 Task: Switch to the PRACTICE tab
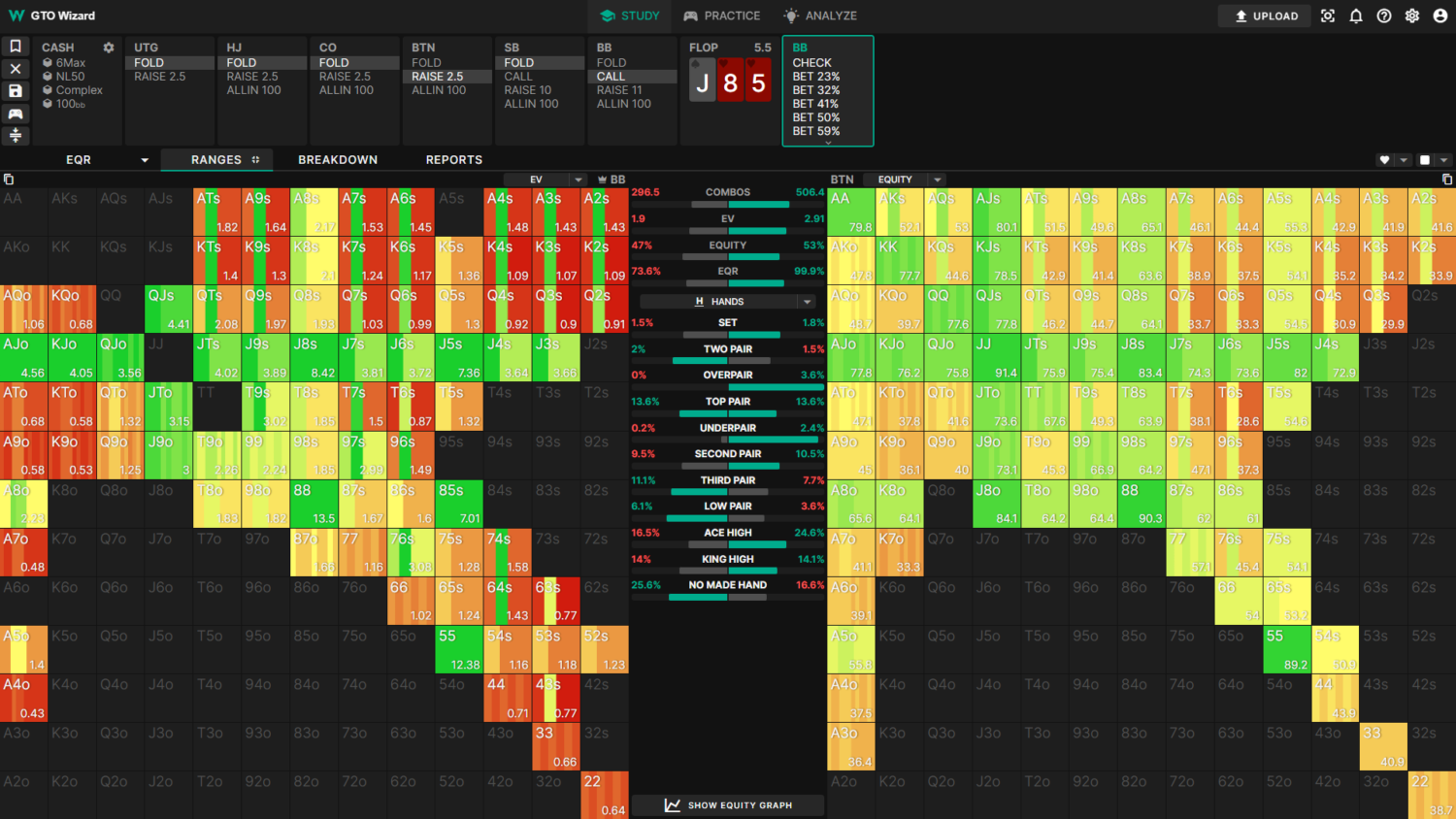click(722, 16)
